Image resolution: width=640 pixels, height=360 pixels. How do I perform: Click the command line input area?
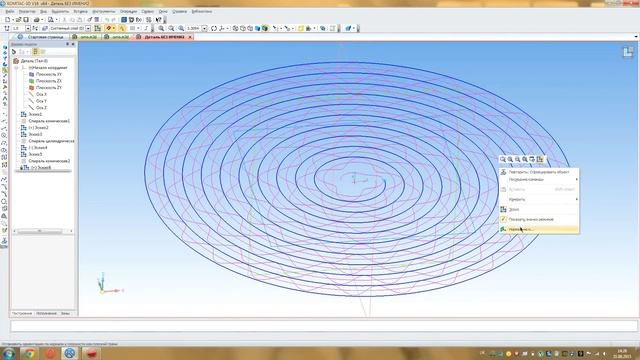coord(324,326)
